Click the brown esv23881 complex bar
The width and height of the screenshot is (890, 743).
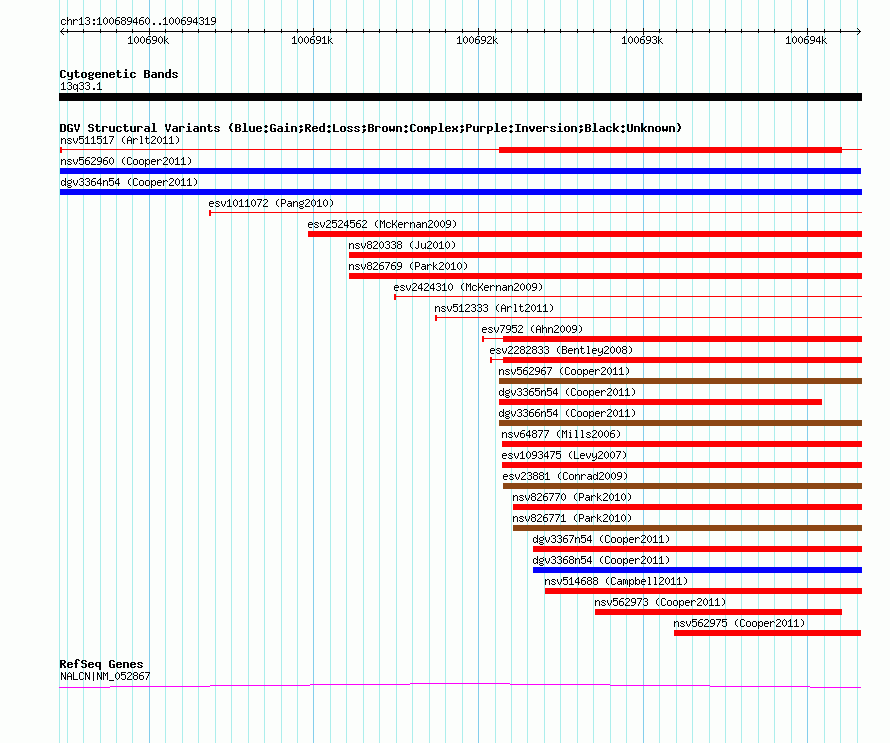pyautogui.click(x=682, y=486)
